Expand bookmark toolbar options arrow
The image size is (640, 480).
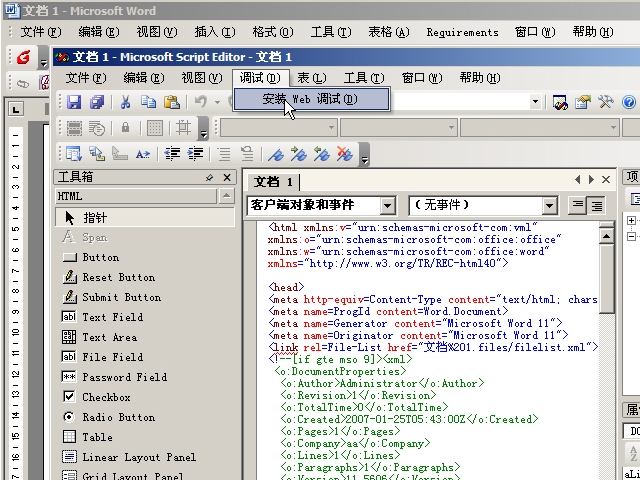pos(364,154)
